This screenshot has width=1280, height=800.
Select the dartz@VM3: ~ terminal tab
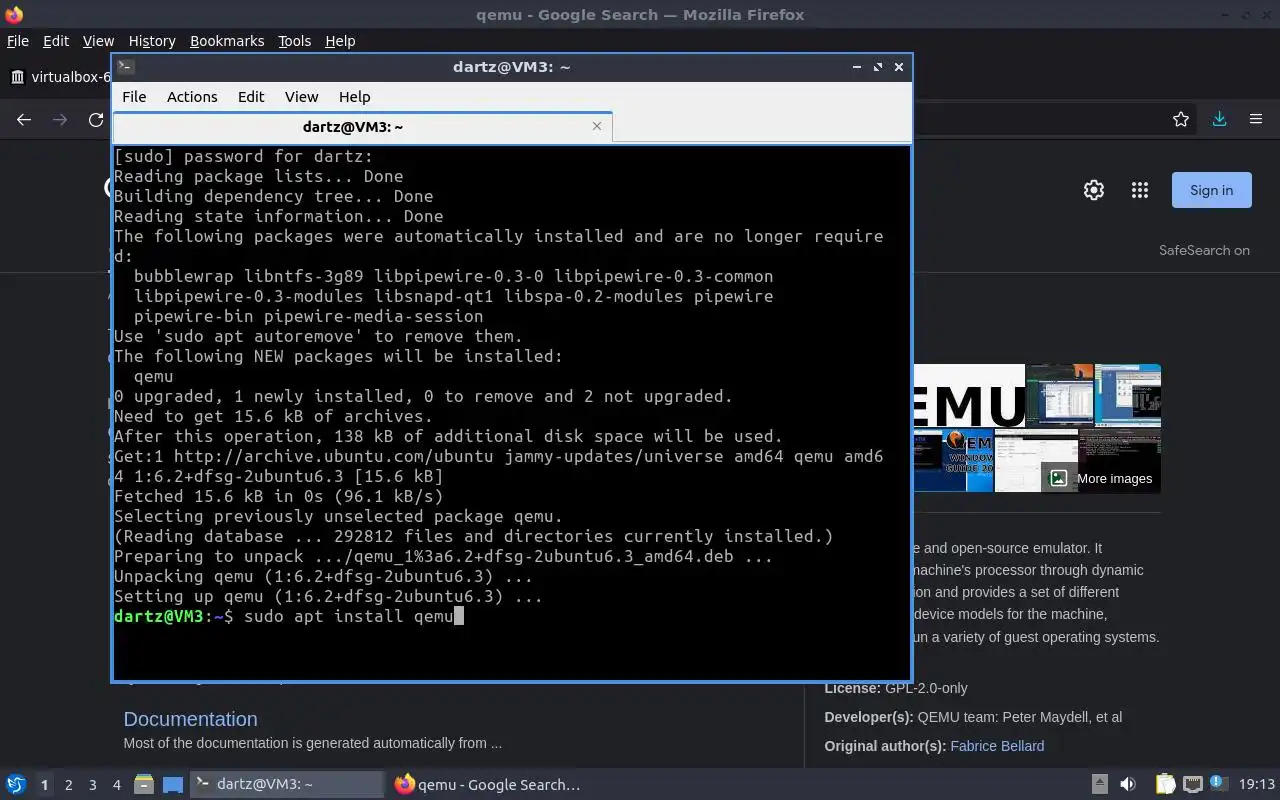pos(362,127)
